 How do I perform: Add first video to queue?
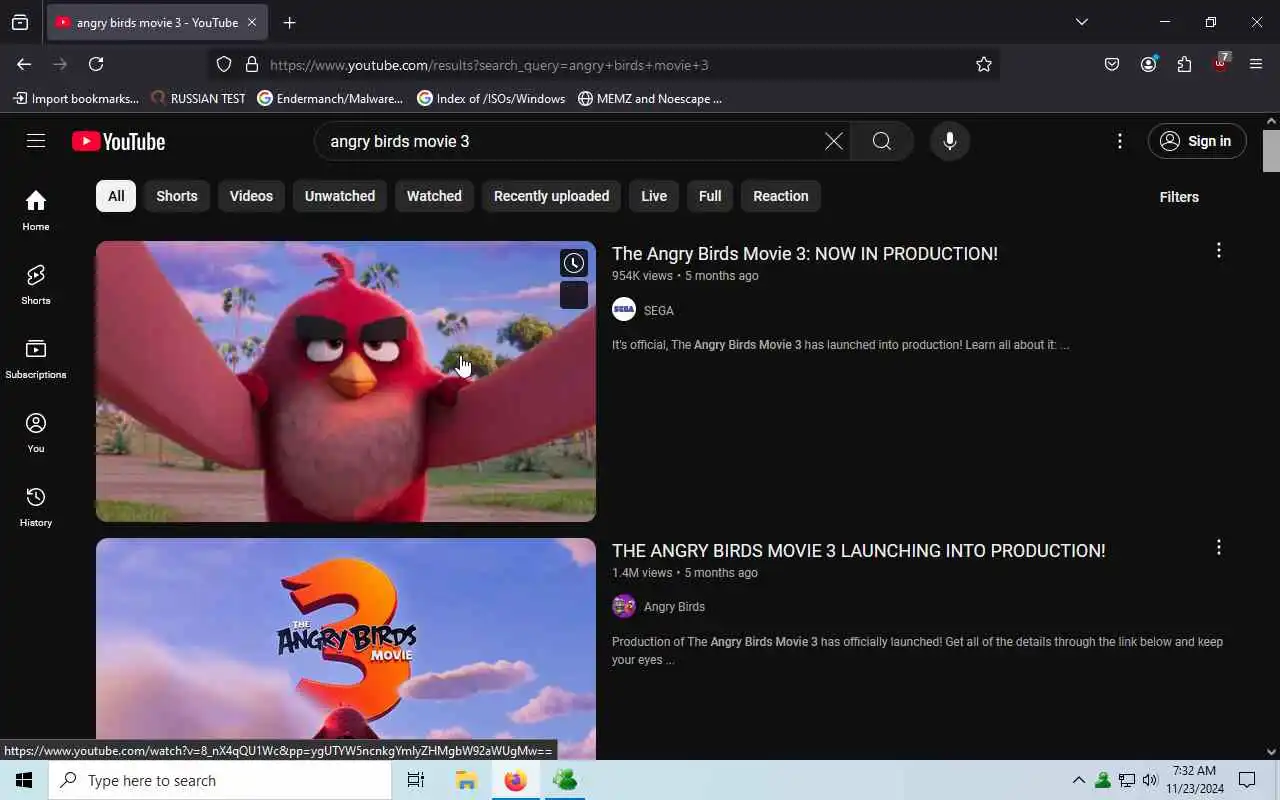(574, 295)
